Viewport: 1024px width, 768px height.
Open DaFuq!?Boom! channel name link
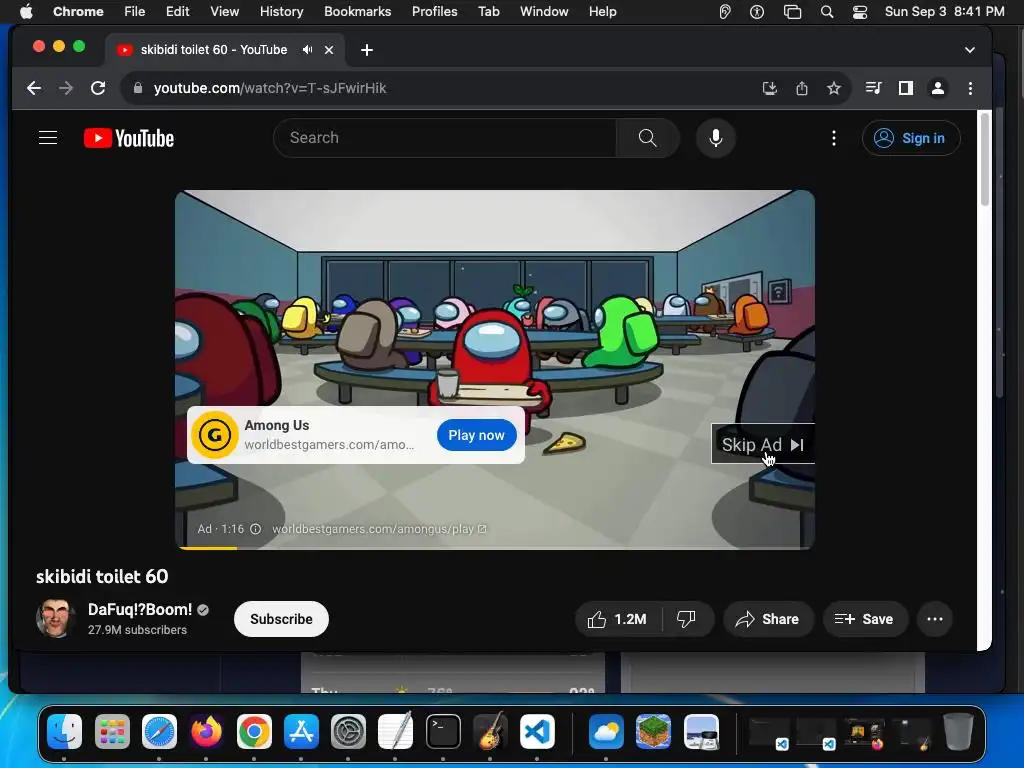tap(140, 609)
